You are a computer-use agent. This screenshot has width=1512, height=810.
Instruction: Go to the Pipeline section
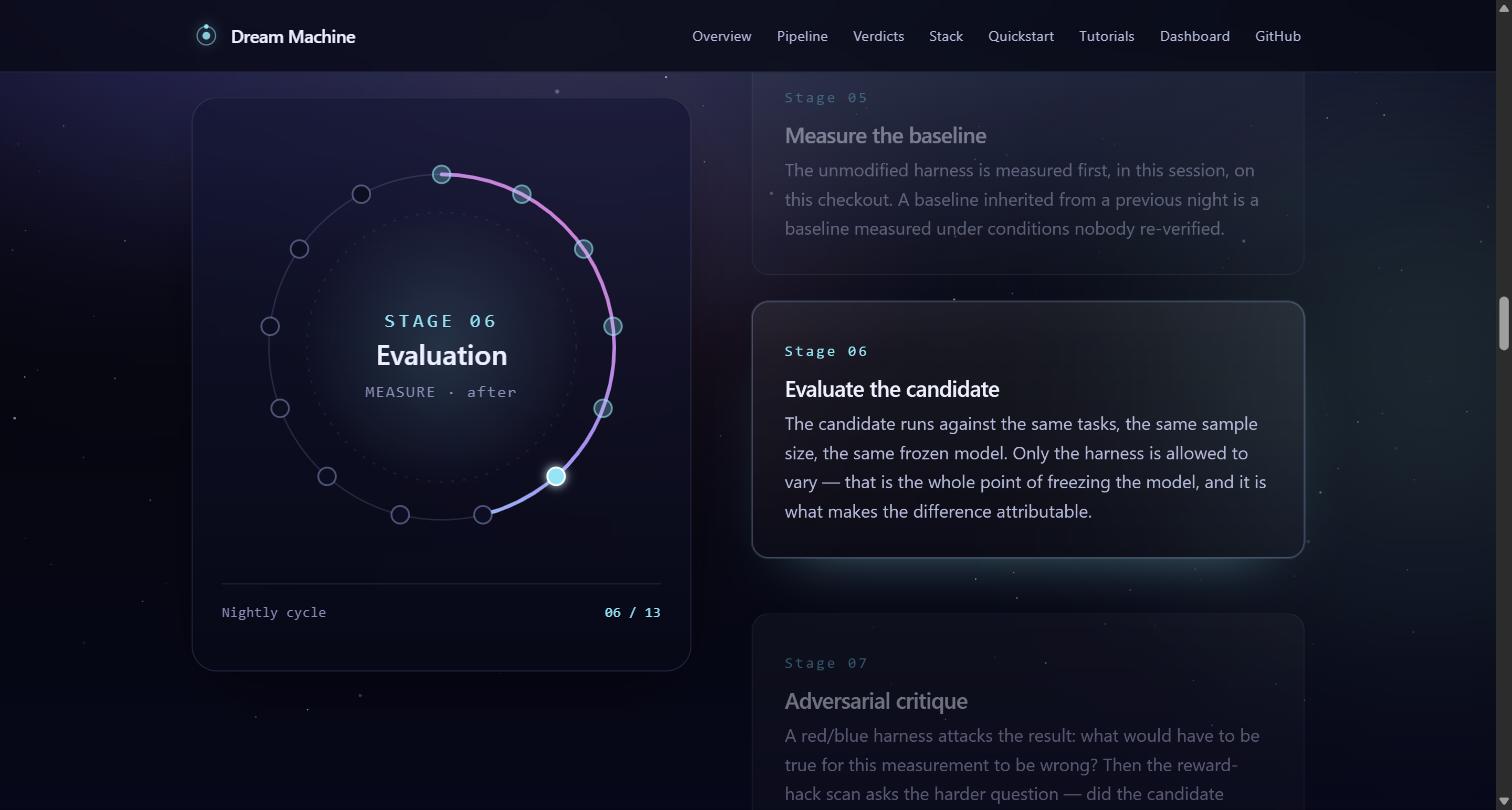(802, 36)
